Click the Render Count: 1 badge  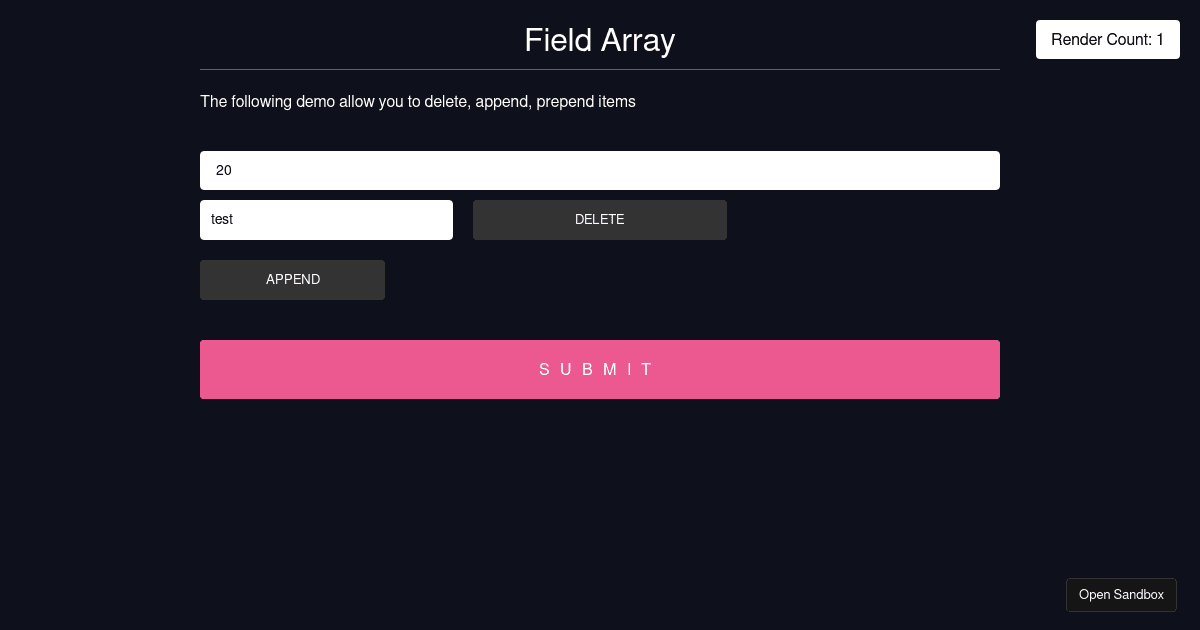point(1108,40)
